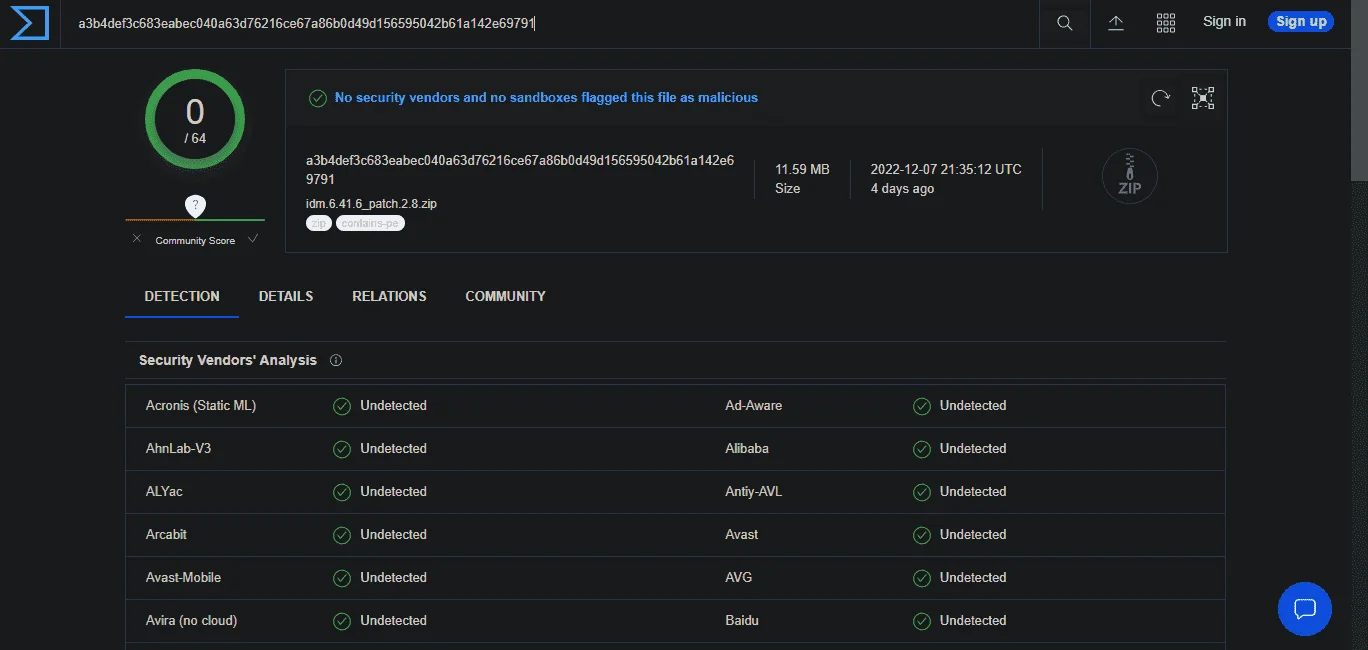1368x650 pixels.
Task: Open the RELATIONS tab
Action: pos(389,296)
